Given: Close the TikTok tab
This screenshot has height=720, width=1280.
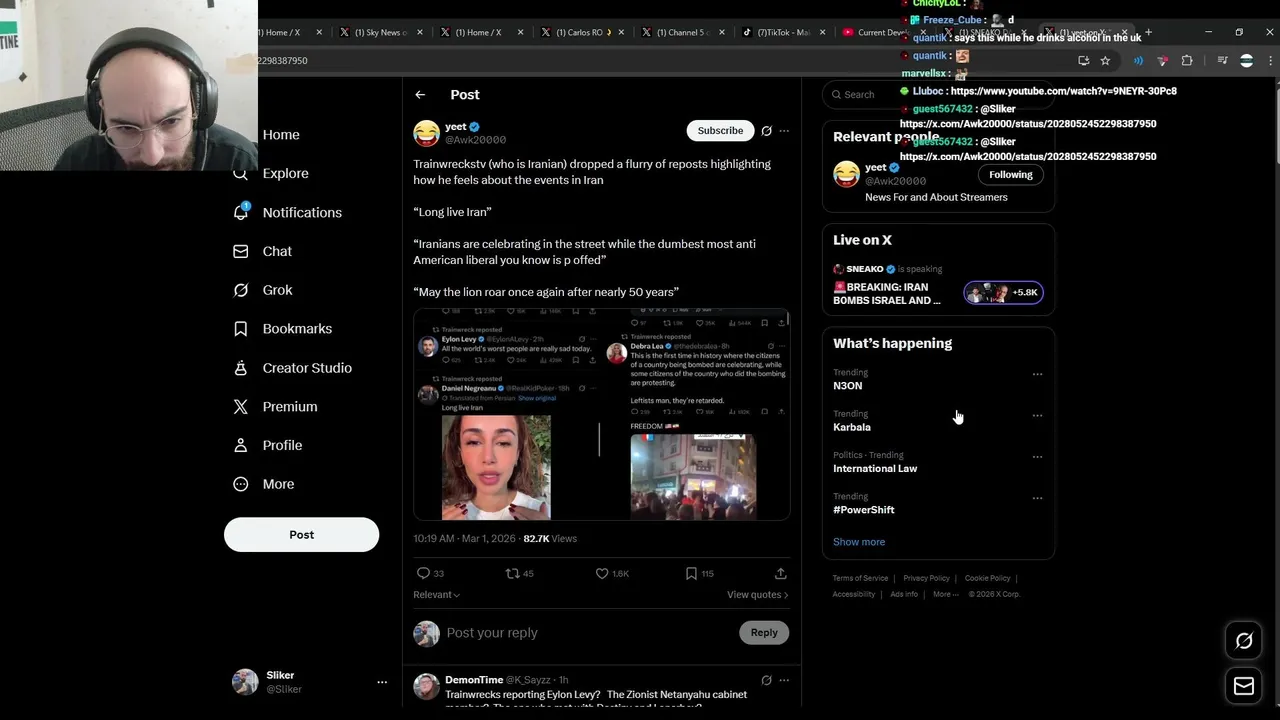Looking at the screenshot, I should click(824, 32).
